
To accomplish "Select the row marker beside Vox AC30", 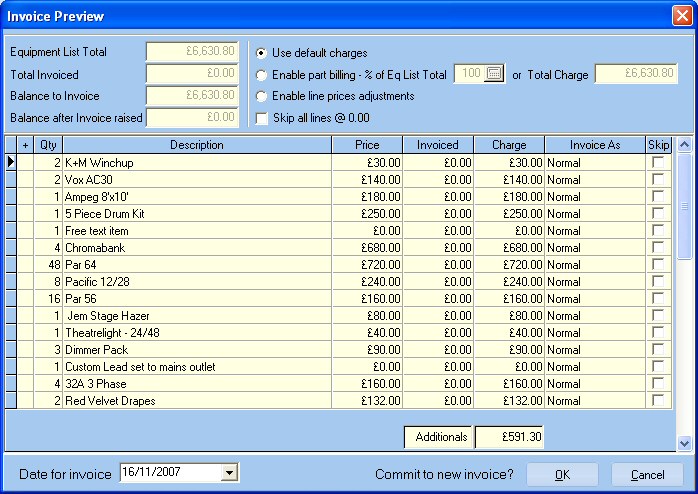I will [11, 180].
